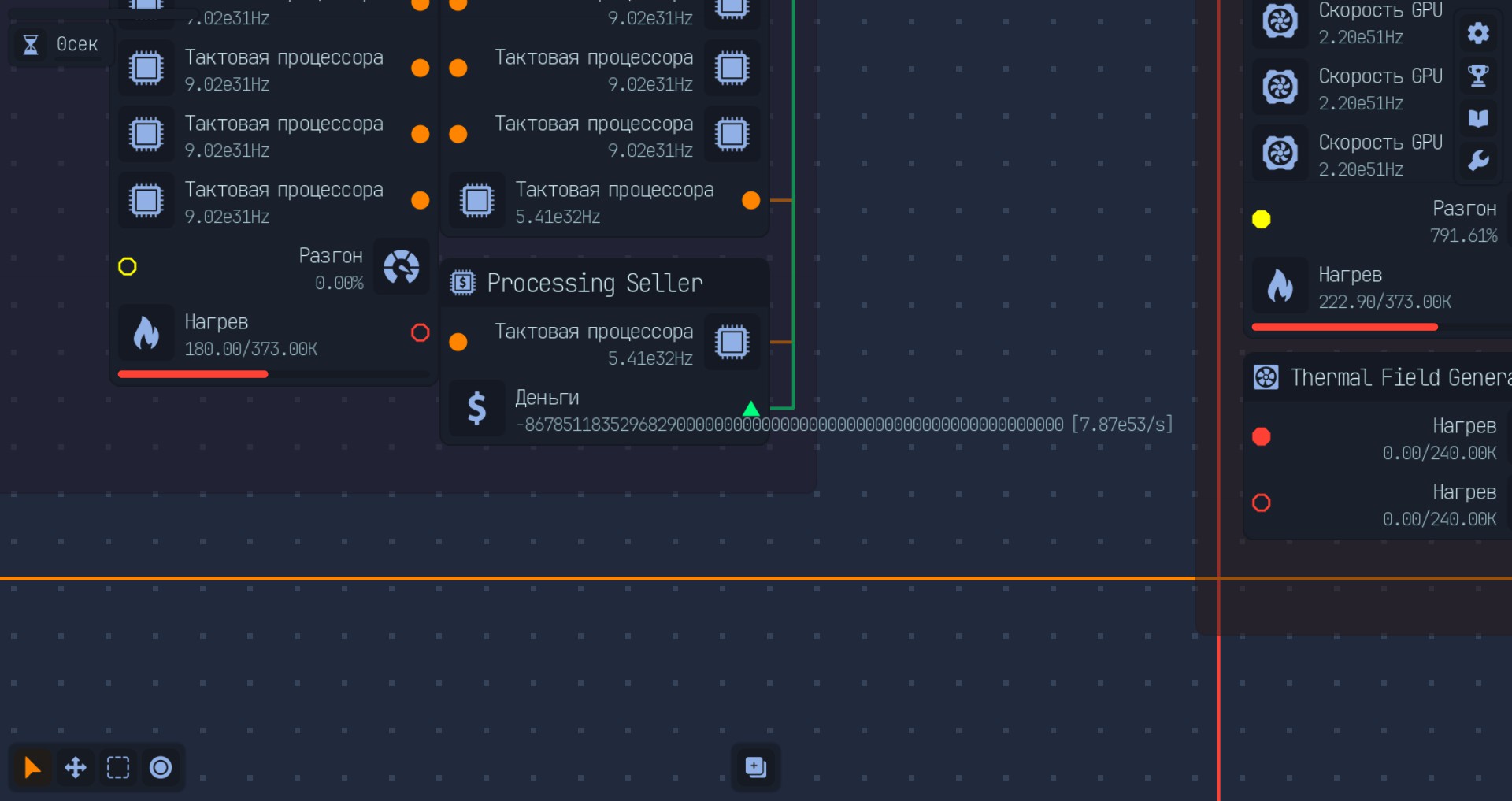This screenshot has height=801, width=1512.
Task: Click the Processing Seller header icon
Action: coord(463,282)
